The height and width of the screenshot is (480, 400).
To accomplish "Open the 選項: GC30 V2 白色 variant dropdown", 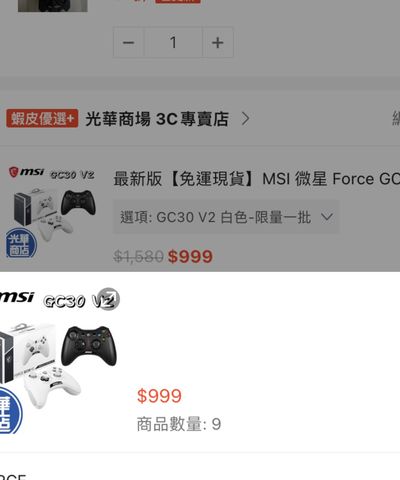I will click(x=226, y=217).
